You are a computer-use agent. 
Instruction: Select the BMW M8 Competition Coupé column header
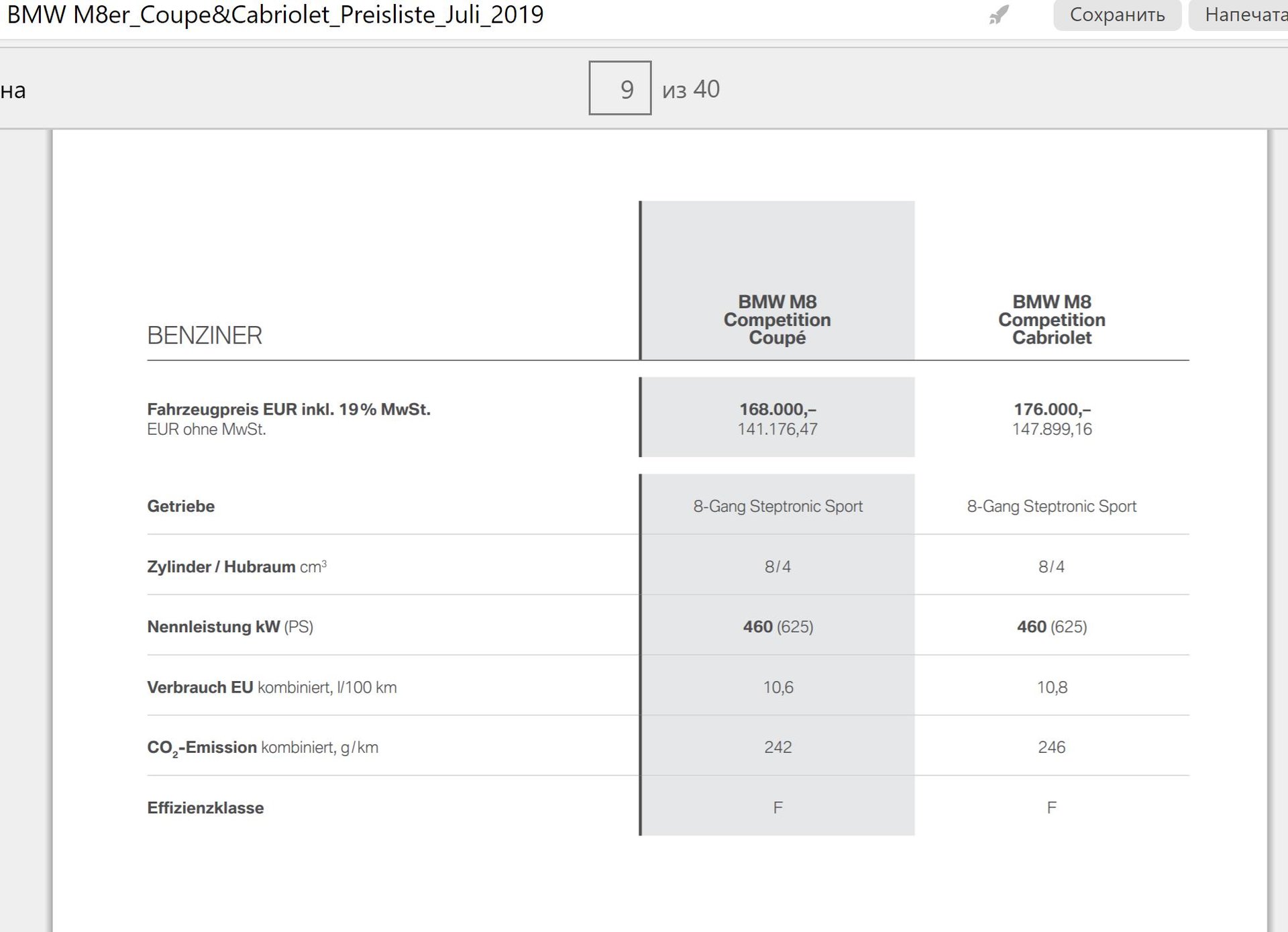coord(777,319)
